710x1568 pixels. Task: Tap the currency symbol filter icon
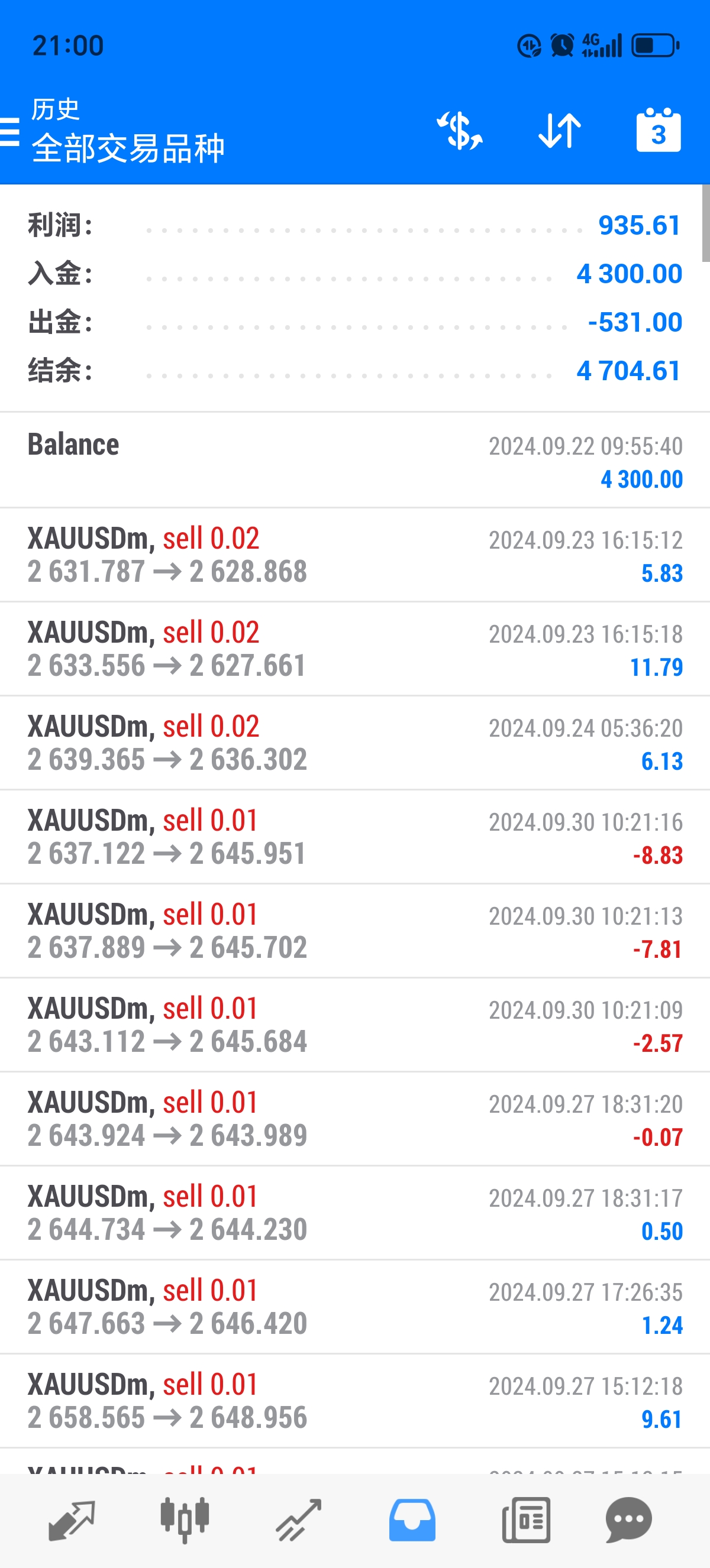tap(460, 130)
